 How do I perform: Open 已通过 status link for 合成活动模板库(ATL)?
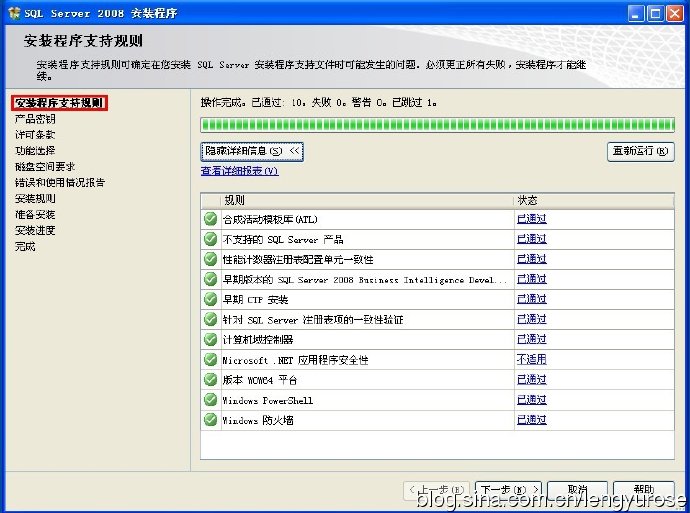(532, 219)
